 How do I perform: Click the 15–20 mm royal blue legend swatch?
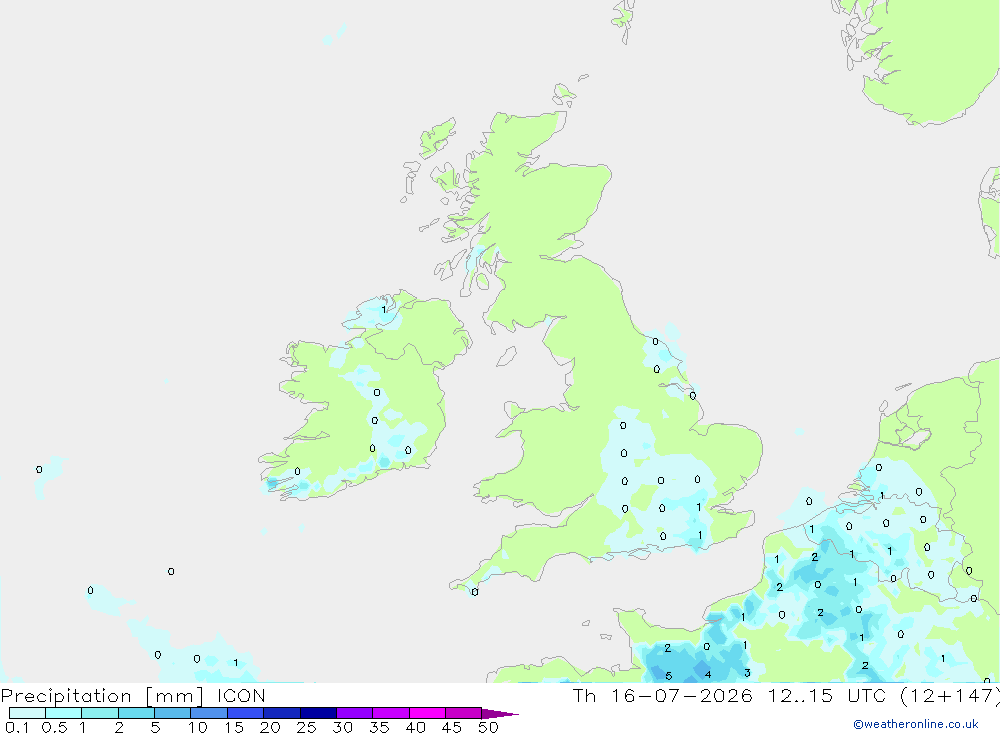[246, 713]
